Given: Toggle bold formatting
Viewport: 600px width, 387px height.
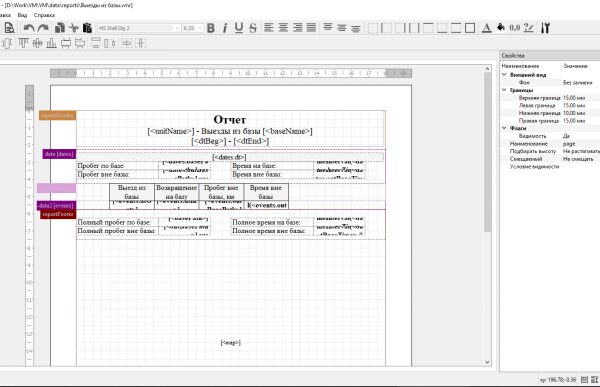Looking at the screenshot, I should (210, 28).
